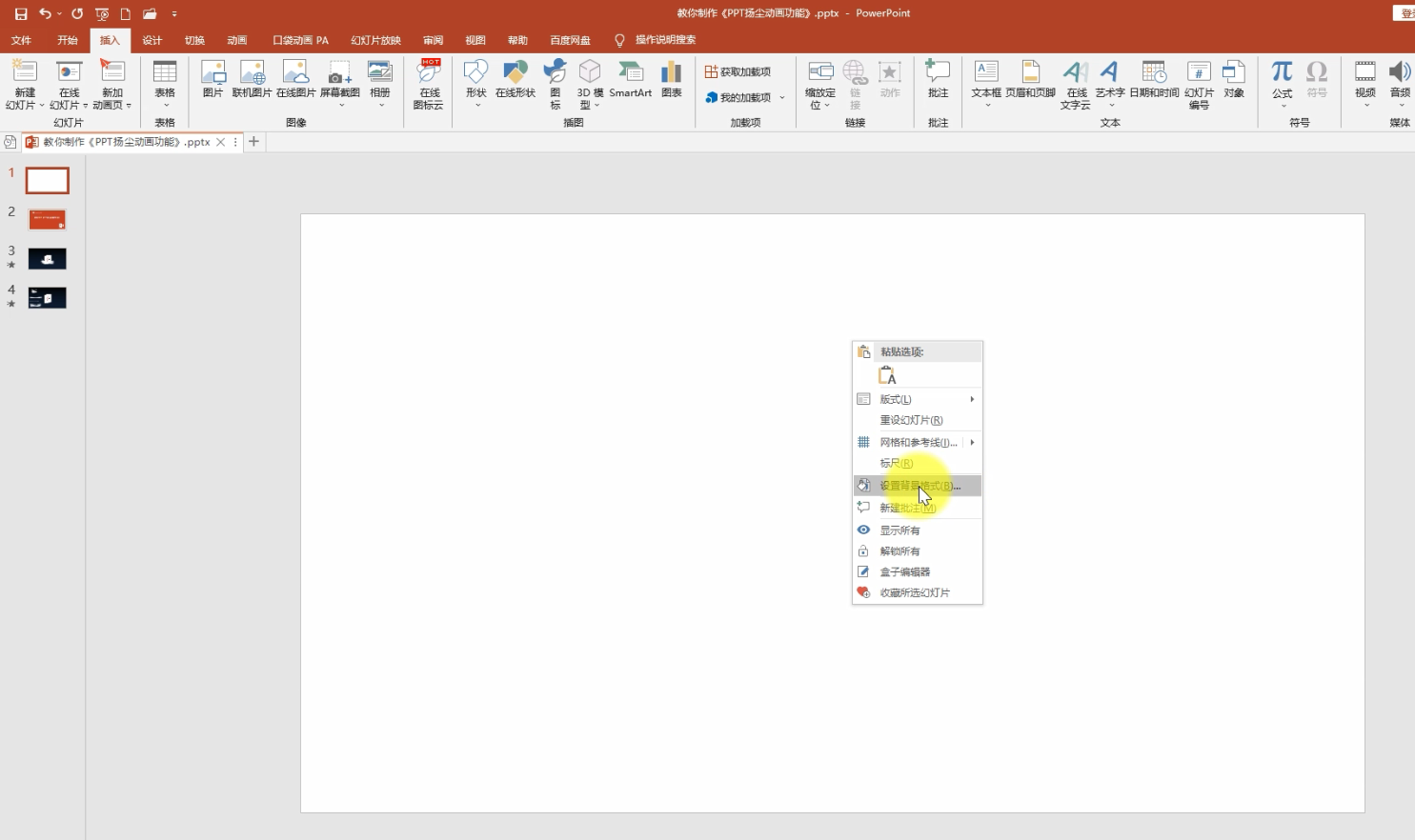Select 重设幻灯片 in the context menu

pos(918,420)
